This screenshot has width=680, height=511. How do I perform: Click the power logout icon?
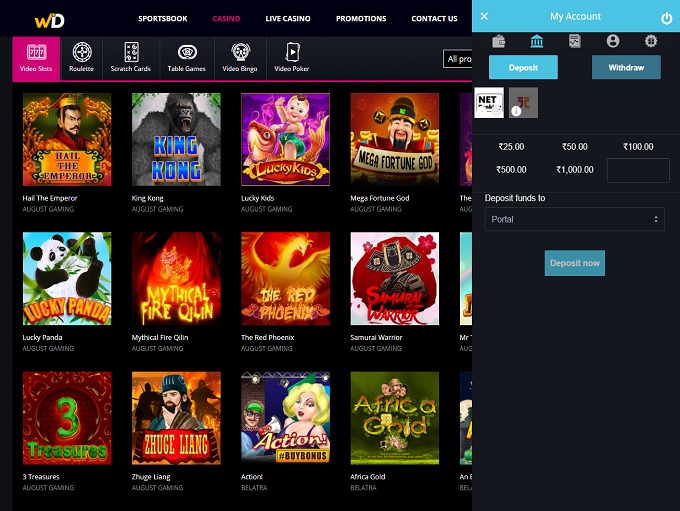coord(667,17)
